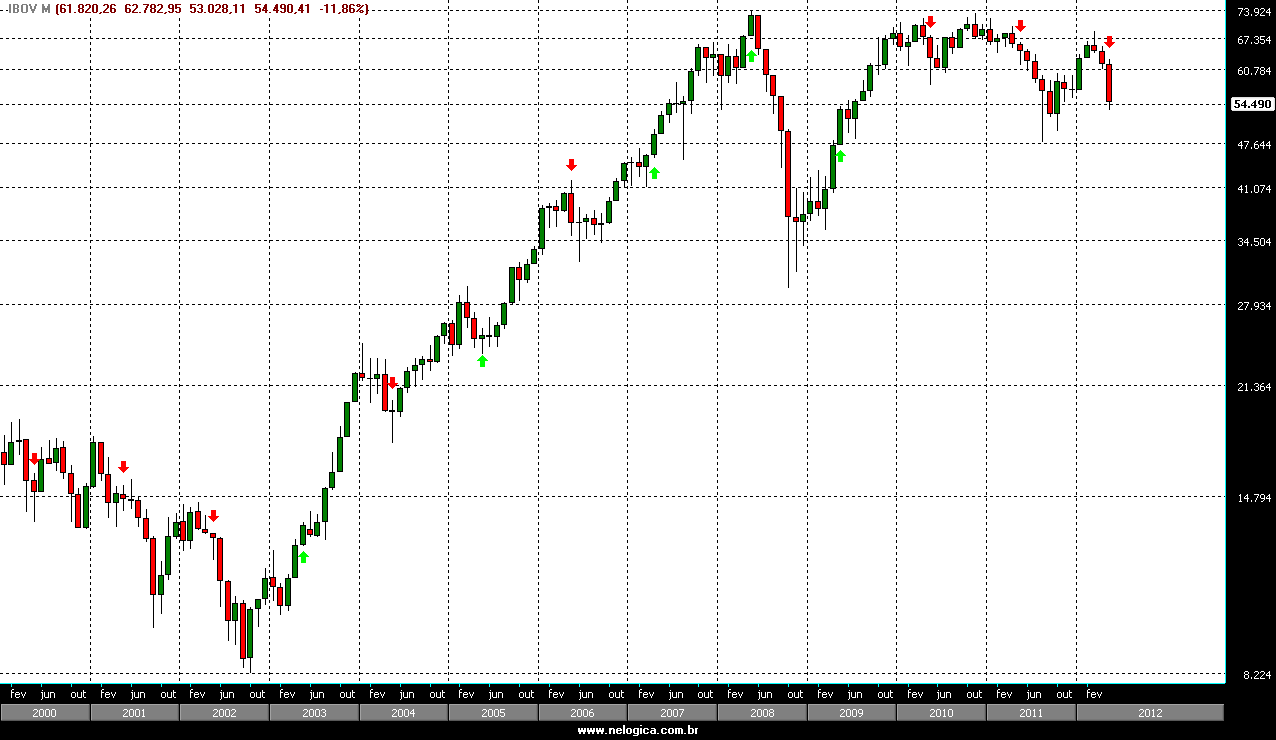
Task: Click the green up arrow in 2003
Action: pos(303,556)
